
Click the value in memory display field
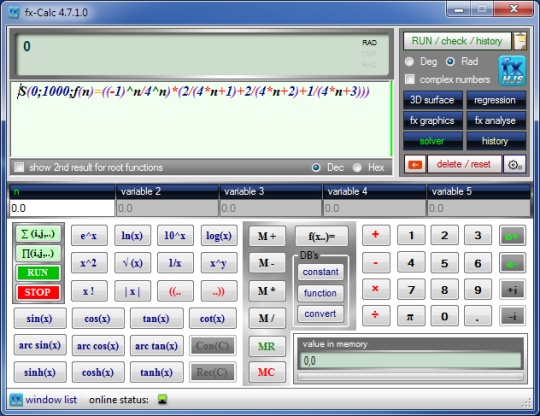[x=411, y=361]
